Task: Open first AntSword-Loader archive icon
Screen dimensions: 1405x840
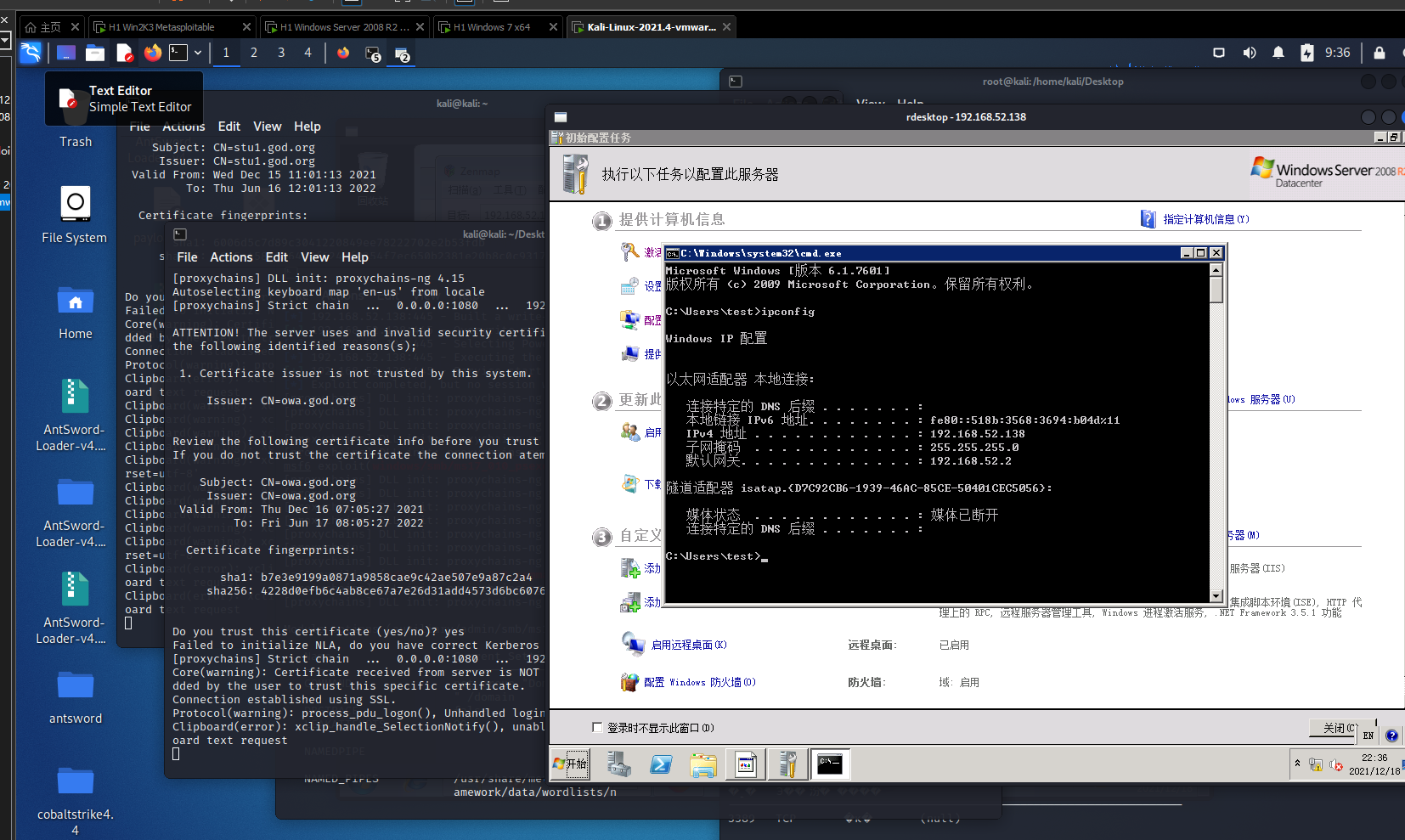Action: tap(75, 414)
